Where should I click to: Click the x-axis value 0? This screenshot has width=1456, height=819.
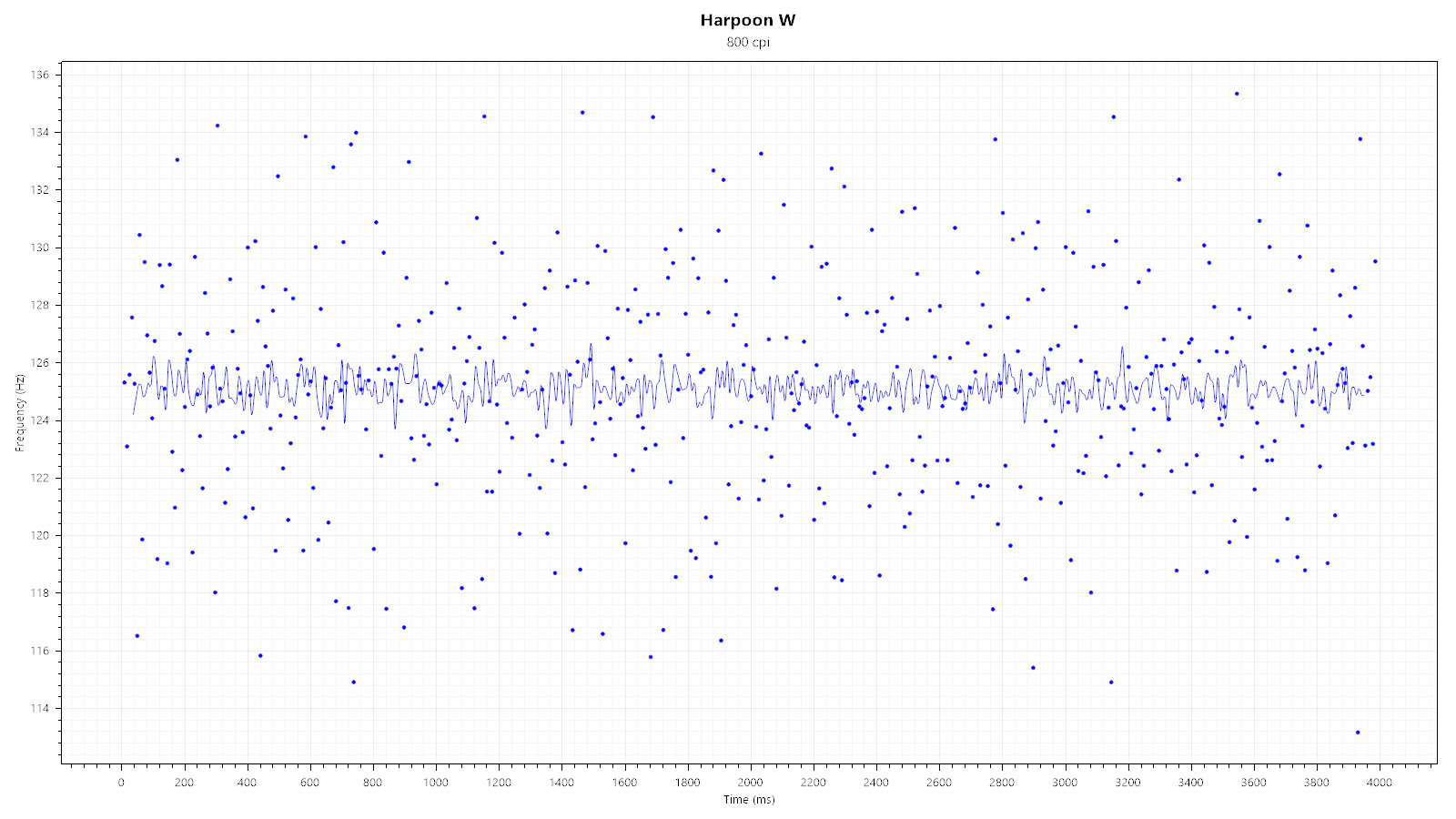(121, 782)
